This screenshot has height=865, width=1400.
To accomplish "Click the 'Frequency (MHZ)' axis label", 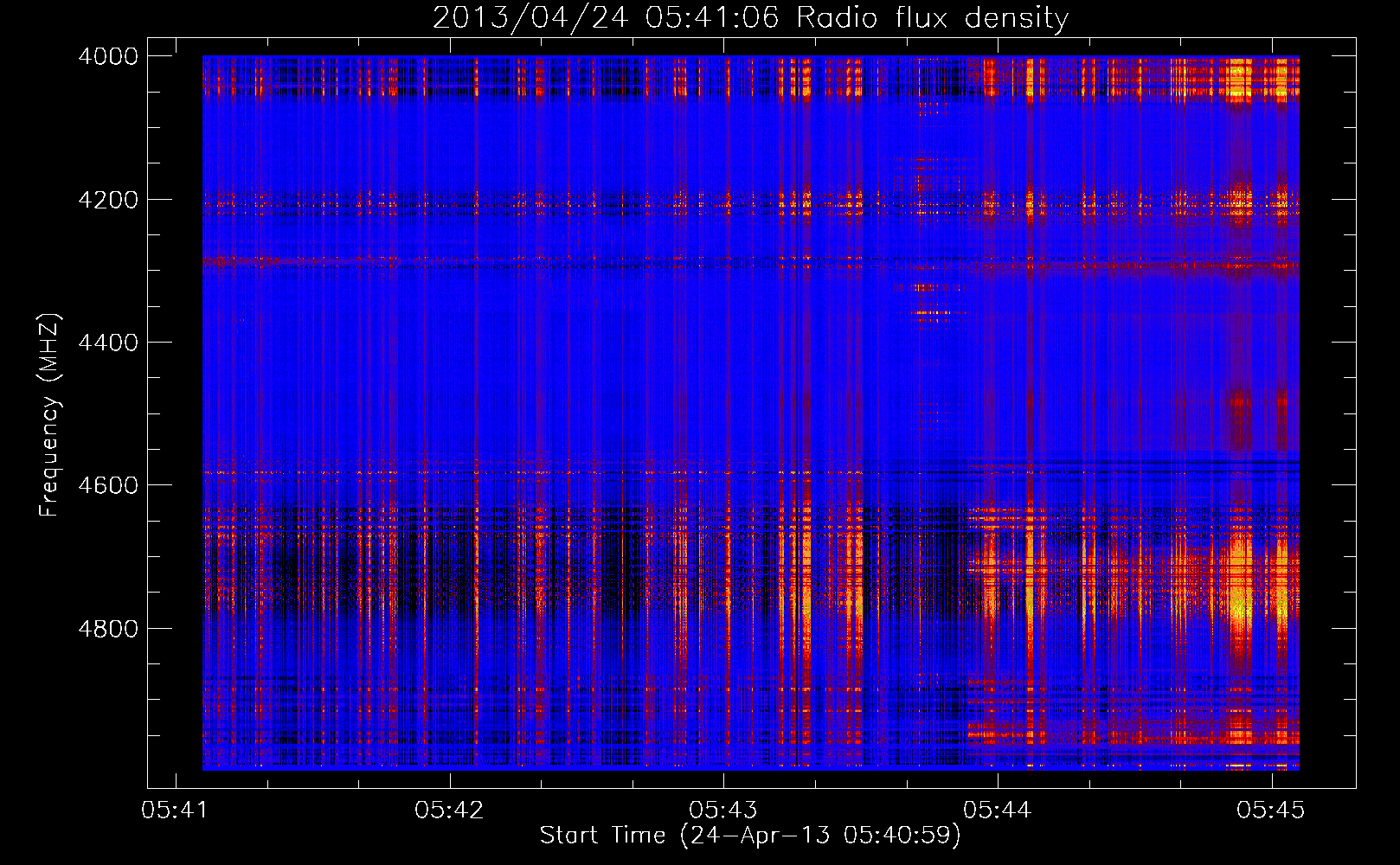I will 49,415.
